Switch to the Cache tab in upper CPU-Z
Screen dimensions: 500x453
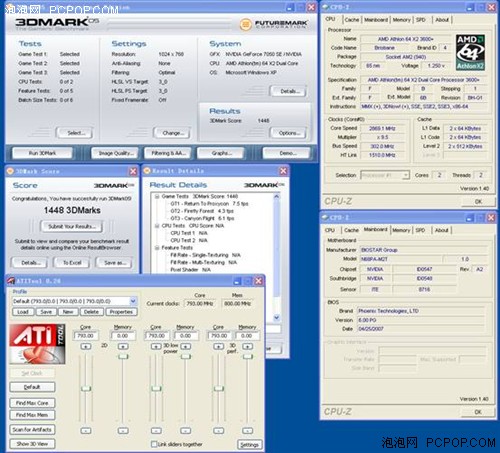(352, 20)
